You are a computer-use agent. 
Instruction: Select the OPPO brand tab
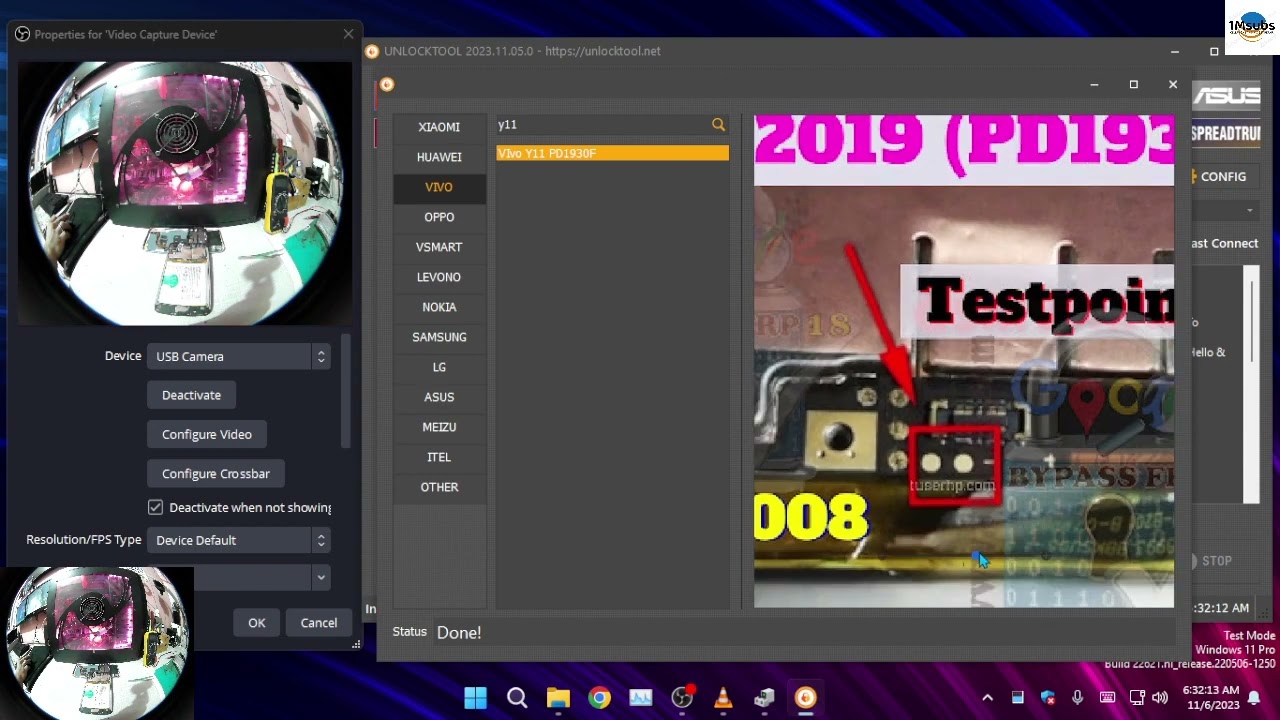pos(439,217)
